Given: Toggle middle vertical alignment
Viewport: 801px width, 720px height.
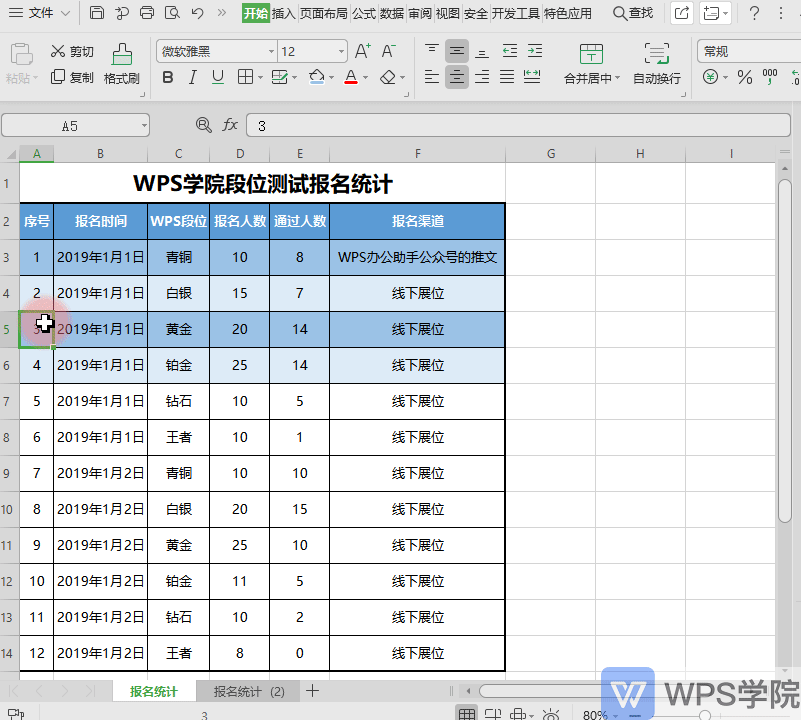Looking at the screenshot, I should pyautogui.click(x=457, y=51).
